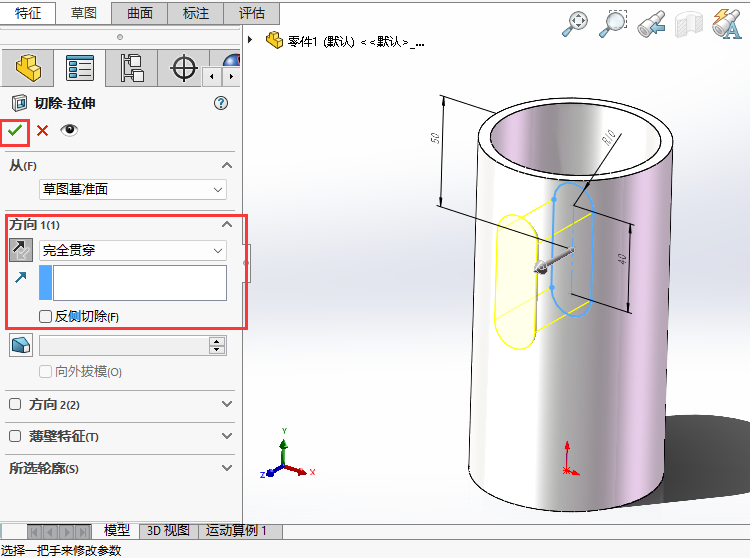The width and height of the screenshot is (750, 558).
Task: Enable the 薄壁特征 checkbox
Action: pyautogui.click(x=15, y=437)
